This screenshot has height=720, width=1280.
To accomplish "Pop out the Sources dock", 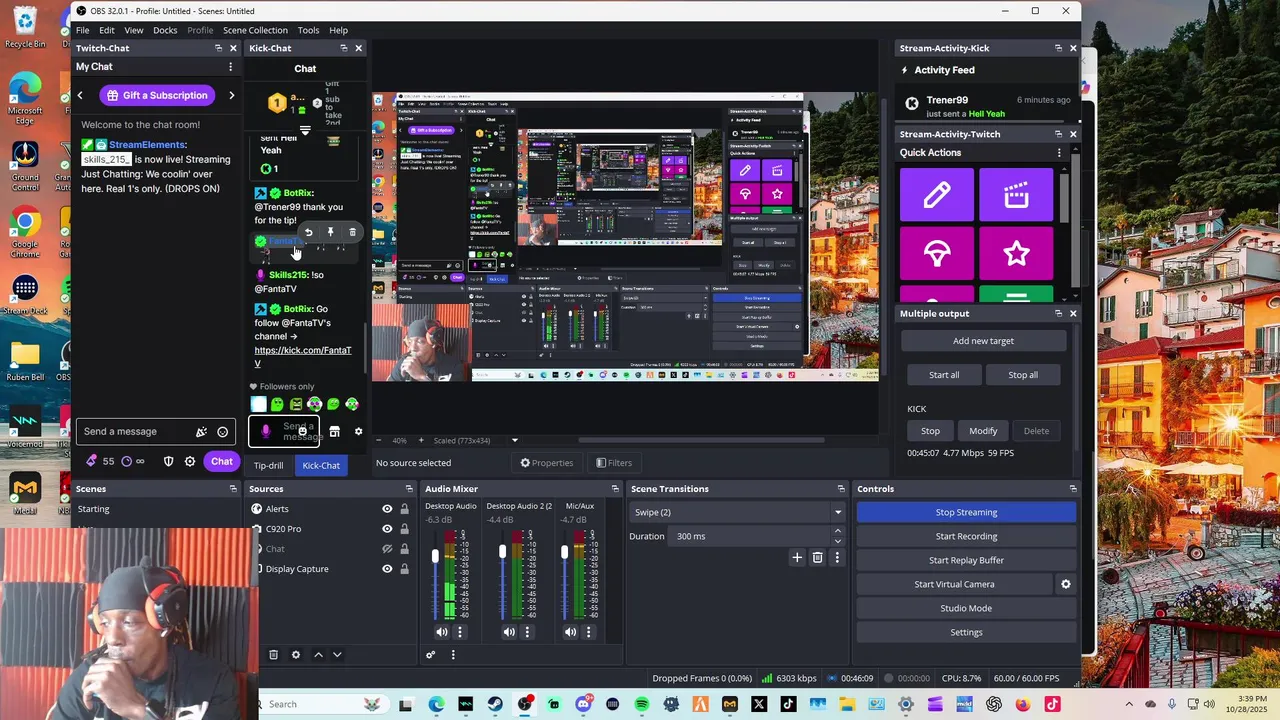I will (408, 489).
